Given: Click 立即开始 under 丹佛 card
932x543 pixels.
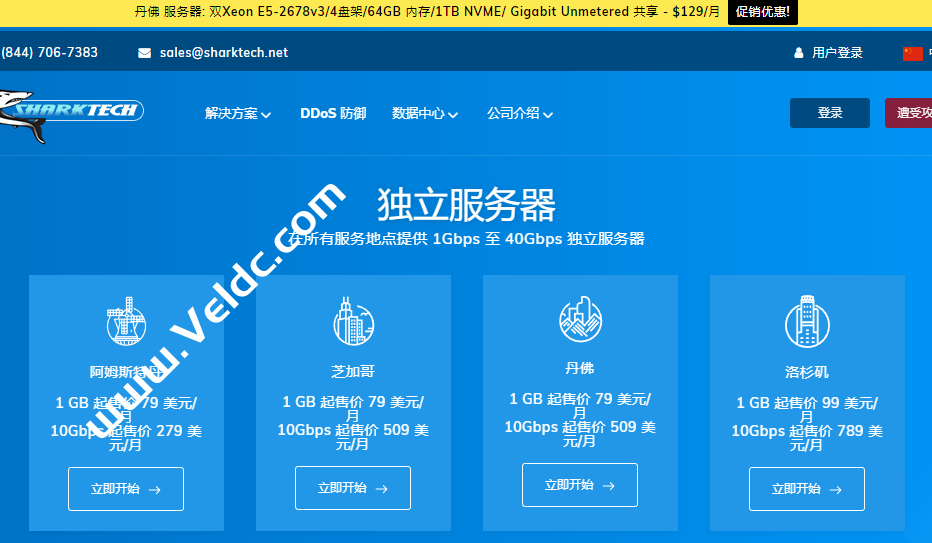Looking at the screenshot, I should 580,485.
